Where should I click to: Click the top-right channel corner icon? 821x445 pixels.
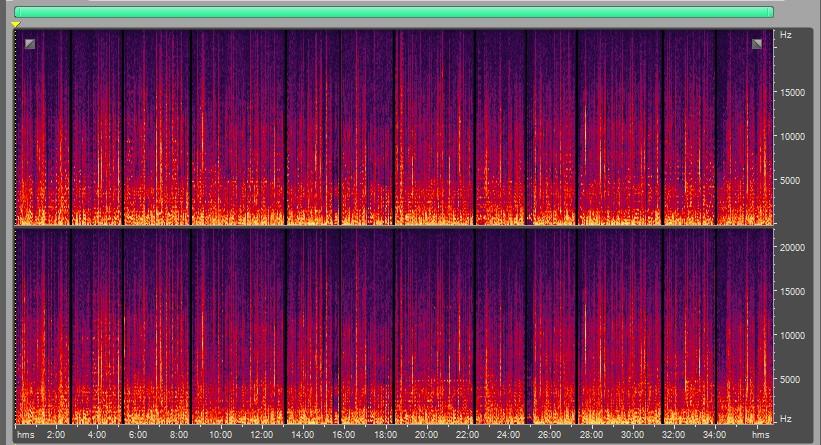757,44
